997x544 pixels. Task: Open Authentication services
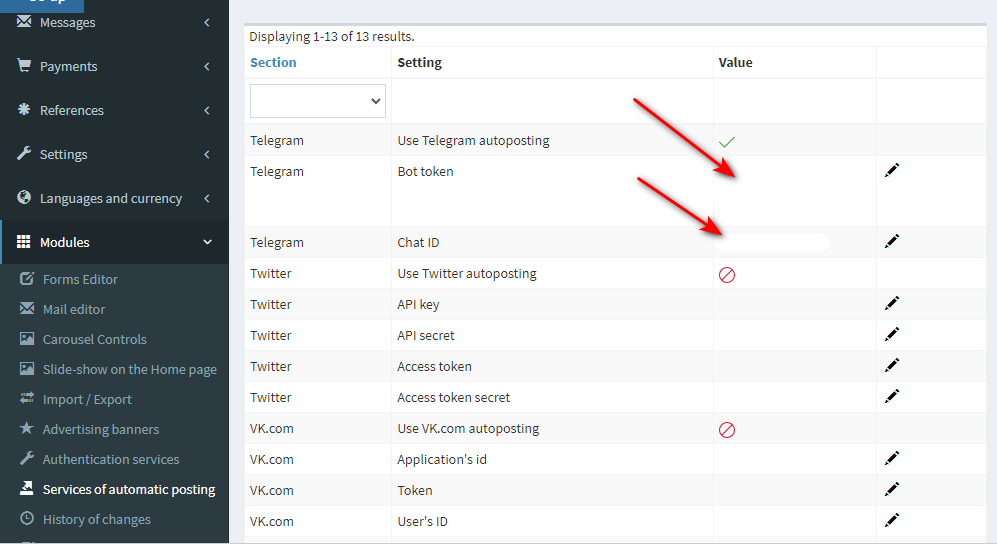point(111,459)
